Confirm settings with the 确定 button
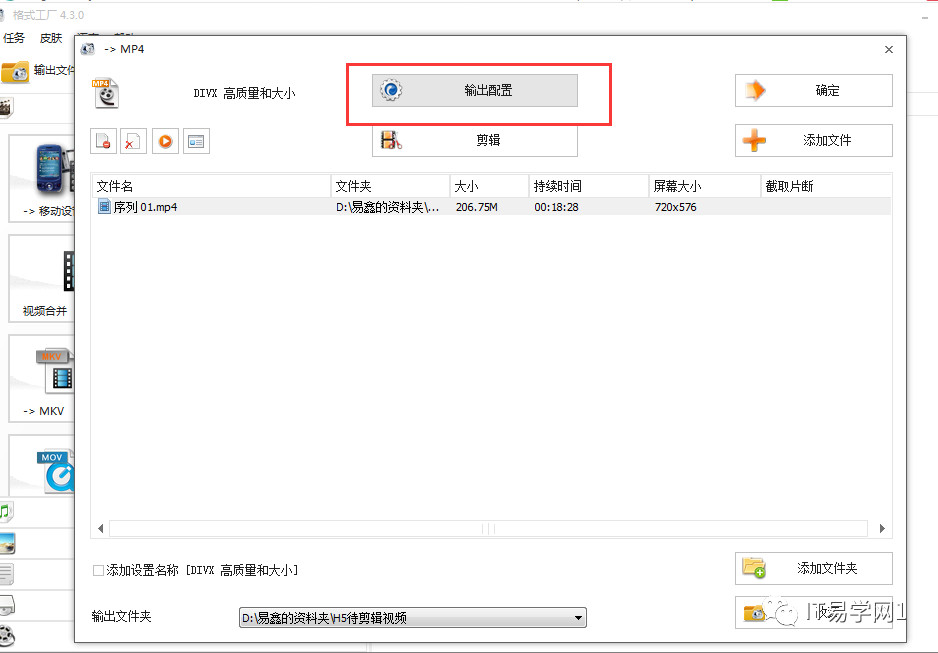The width and height of the screenshot is (938, 653). click(x=813, y=90)
